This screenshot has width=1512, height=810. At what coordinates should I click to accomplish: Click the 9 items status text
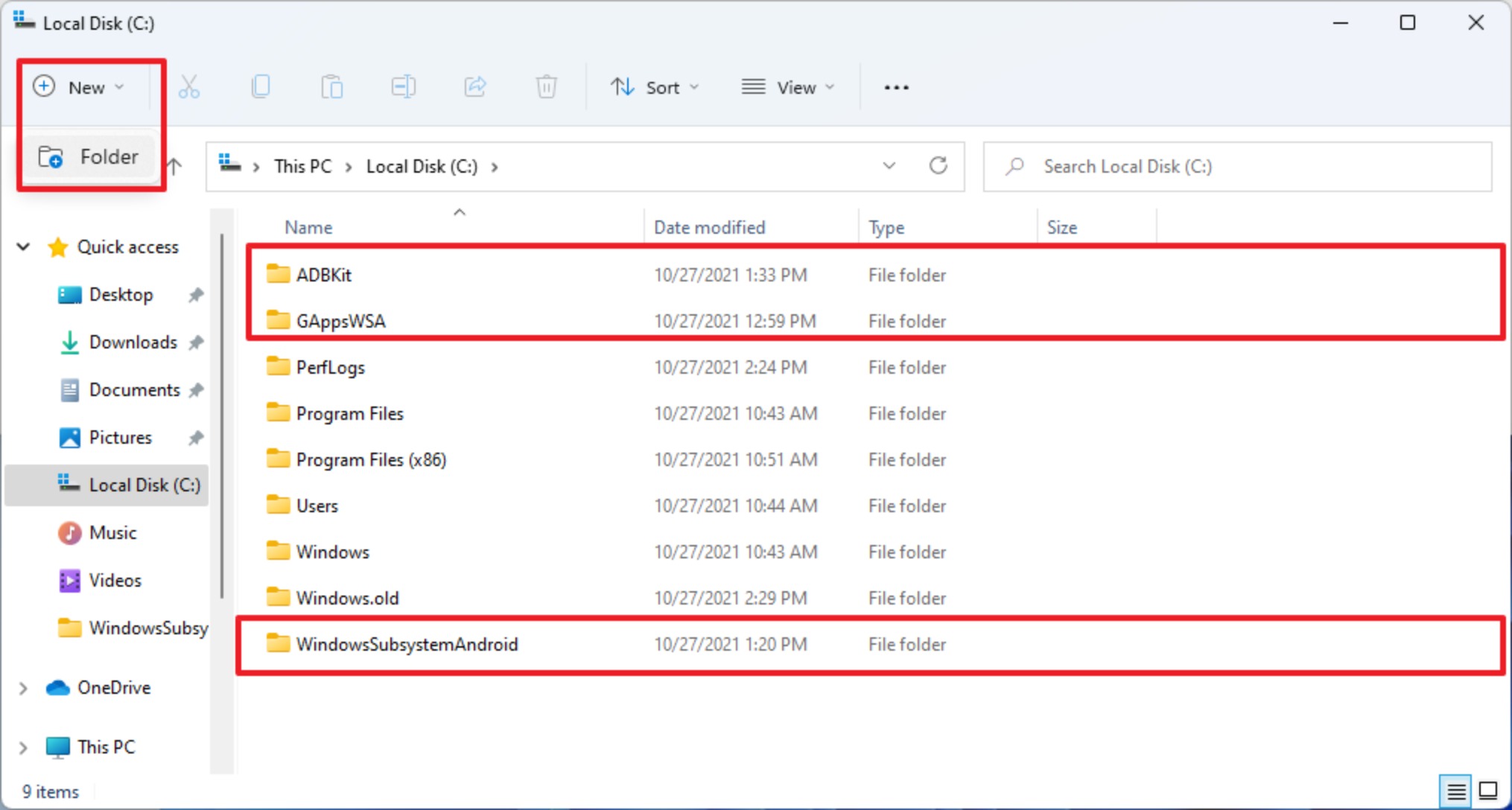click(x=50, y=791)
